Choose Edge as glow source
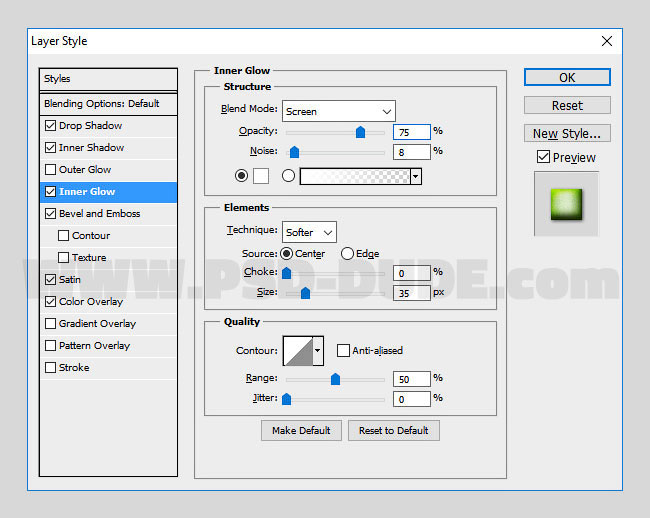 coord(347,253)
